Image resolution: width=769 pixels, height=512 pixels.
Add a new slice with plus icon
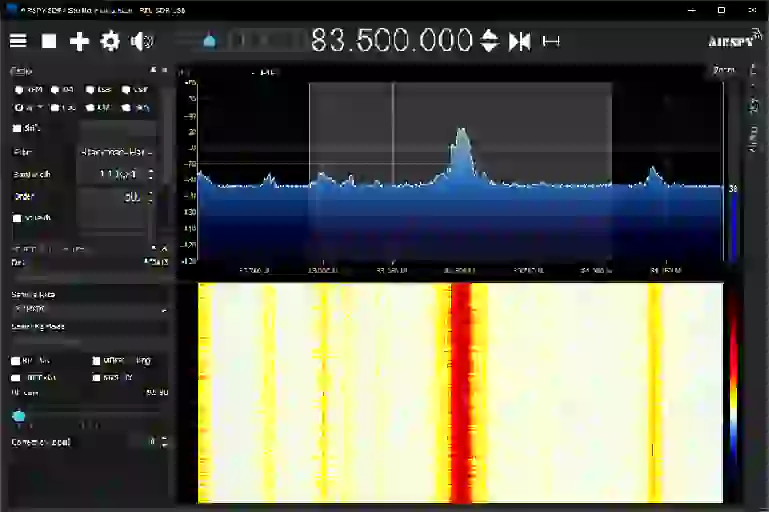79,41
